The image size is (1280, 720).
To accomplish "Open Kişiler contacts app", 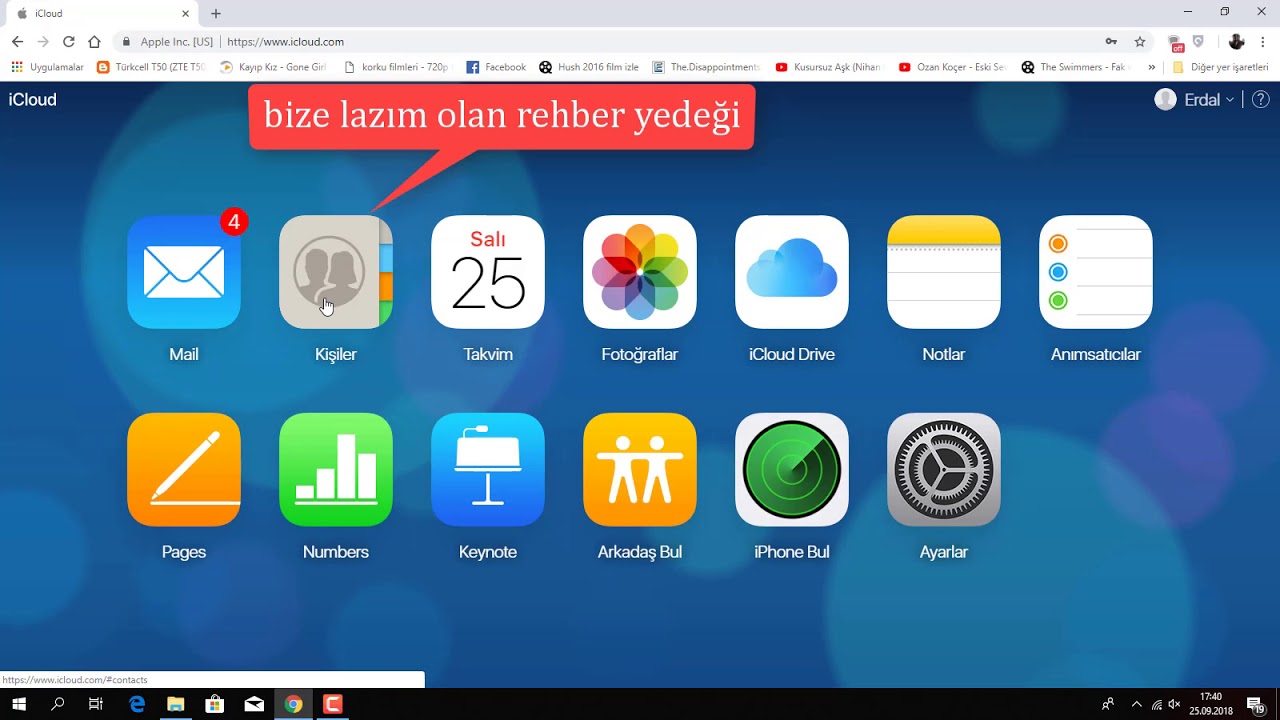I will tap(336, 272).
